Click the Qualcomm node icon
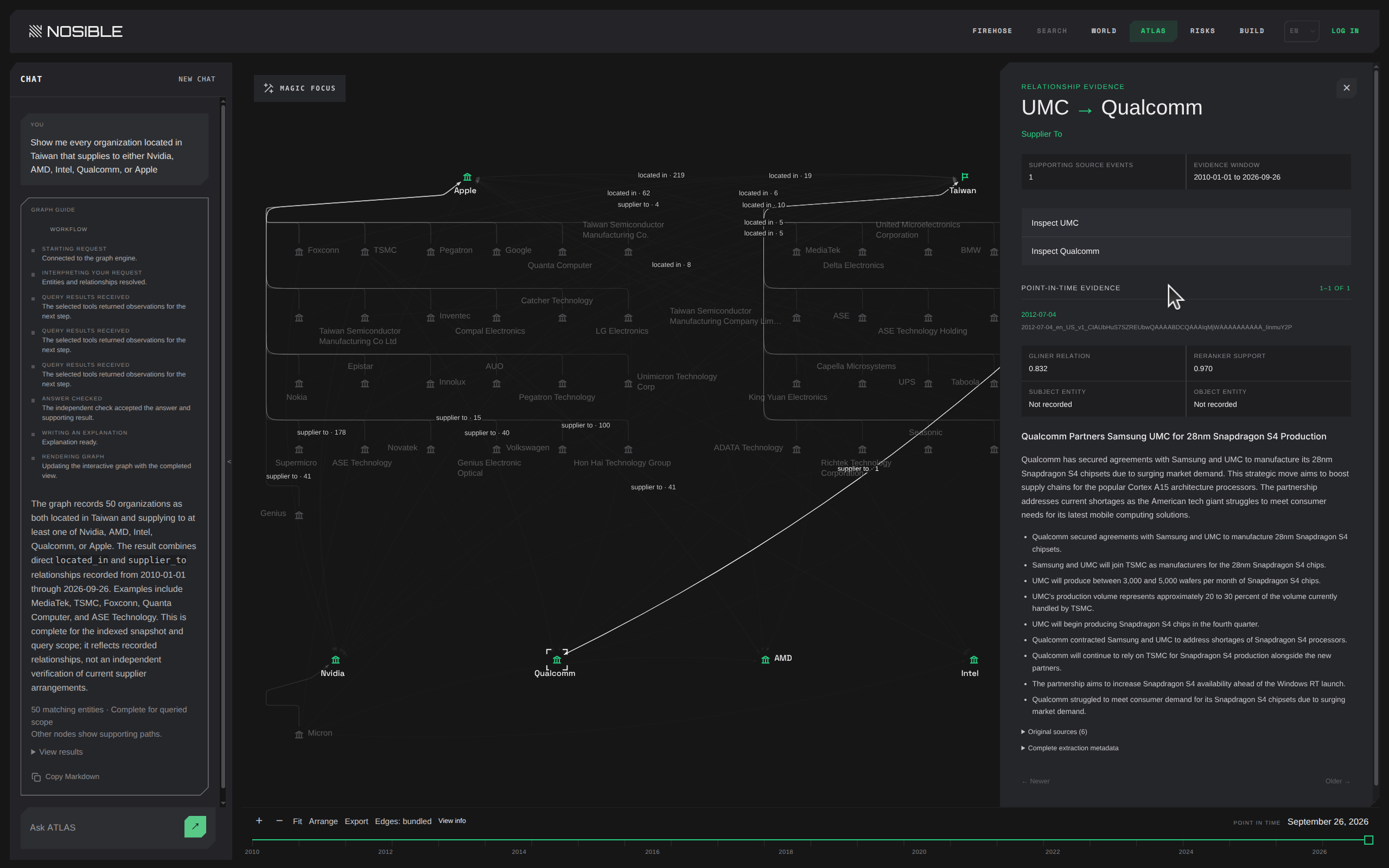Viewport: 1389px width, 868px height. (x=557, y=660)
